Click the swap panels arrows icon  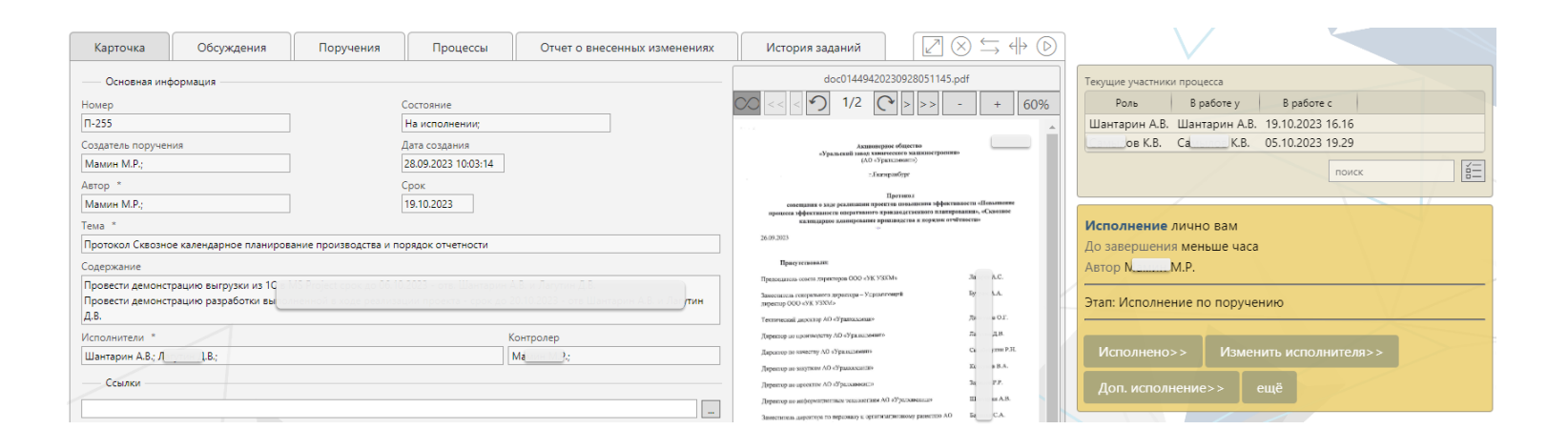989,47
